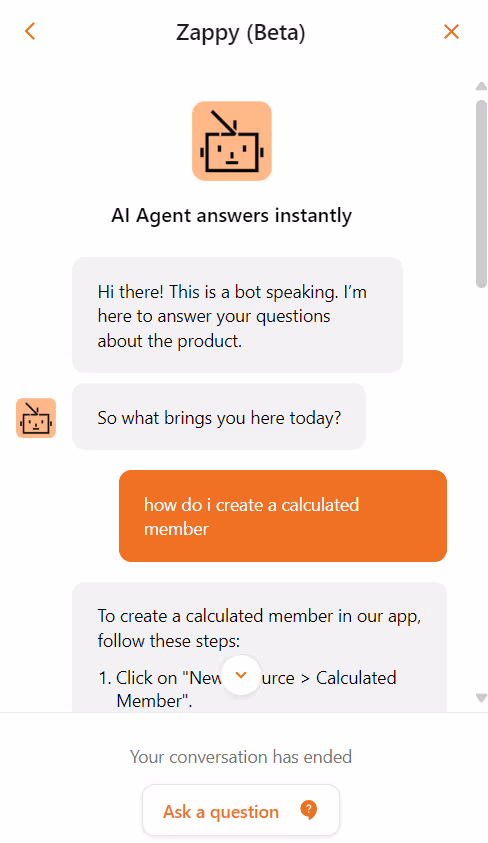
Task: Click the small robot avatar beside the message
Action: [x=35, y=418]
